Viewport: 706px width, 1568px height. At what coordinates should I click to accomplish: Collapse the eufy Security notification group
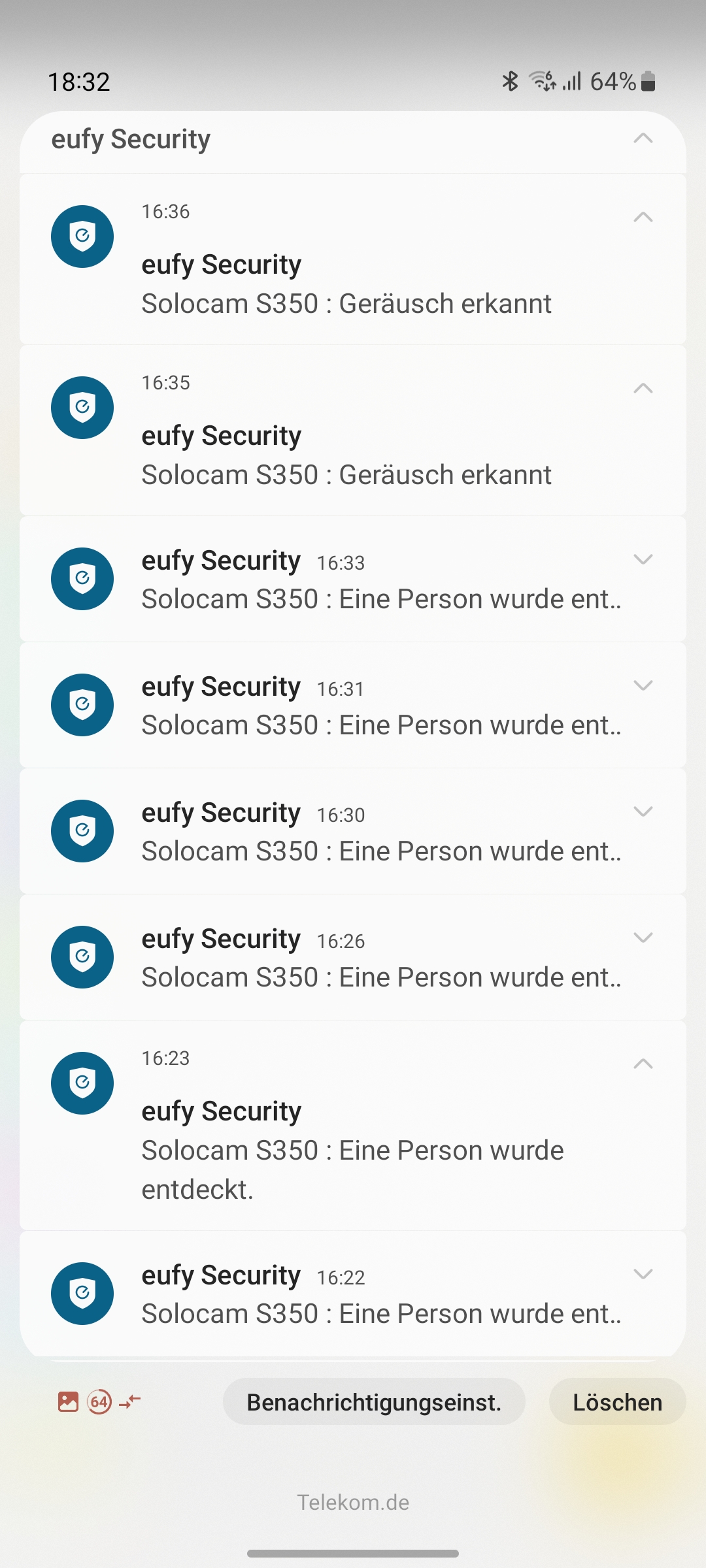(643, 139)
